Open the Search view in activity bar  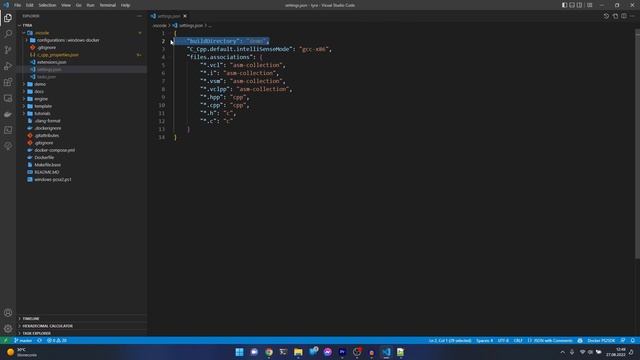pyautogui.click(x=8, y=34)
